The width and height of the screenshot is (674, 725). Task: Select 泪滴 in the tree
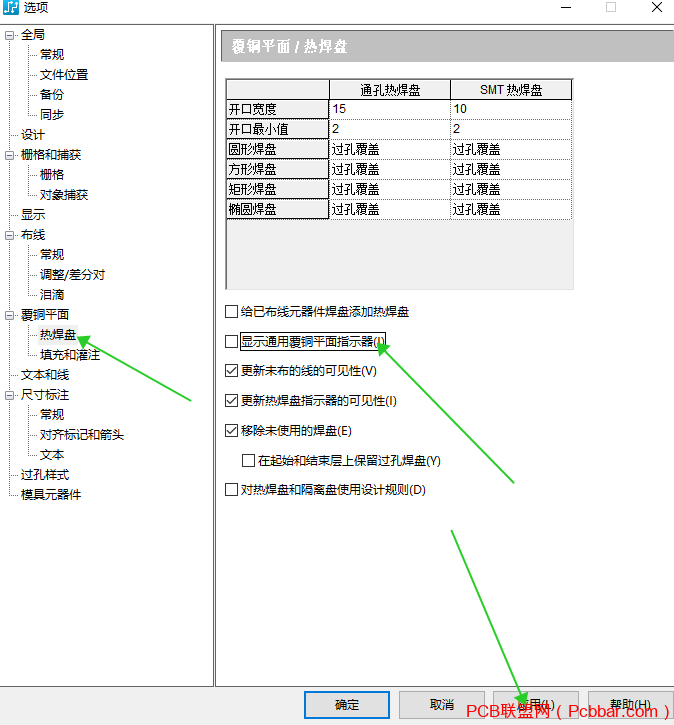pos(52,295)
